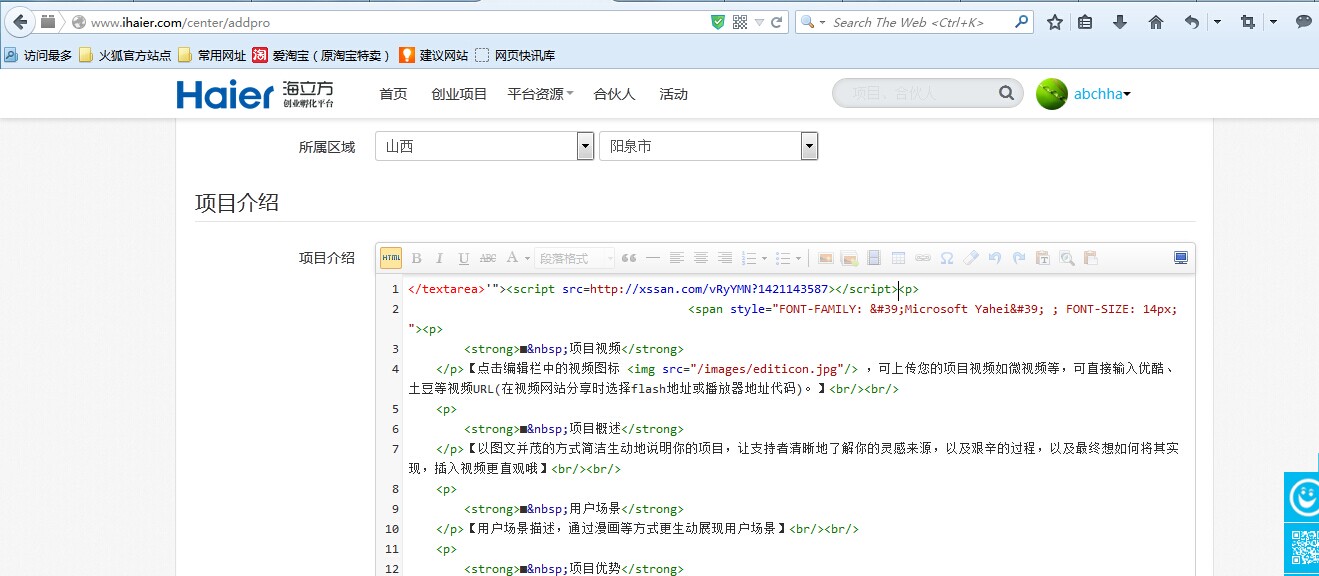Apply bold formatting in editor toolbar
The image size is (1319, 576).
417,258
